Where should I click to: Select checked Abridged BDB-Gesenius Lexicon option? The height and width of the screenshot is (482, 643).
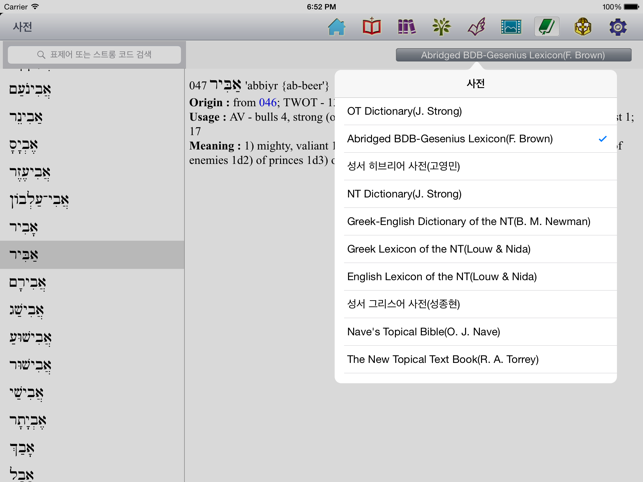(476, 139)
